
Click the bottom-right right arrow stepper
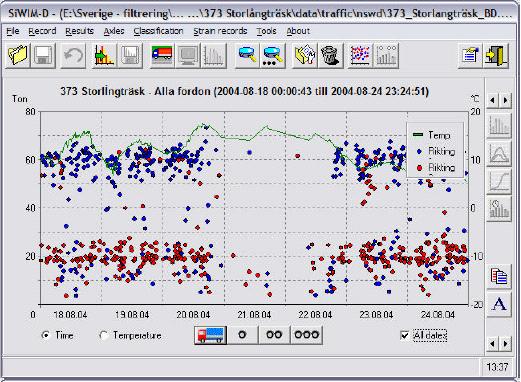(505, 343)
